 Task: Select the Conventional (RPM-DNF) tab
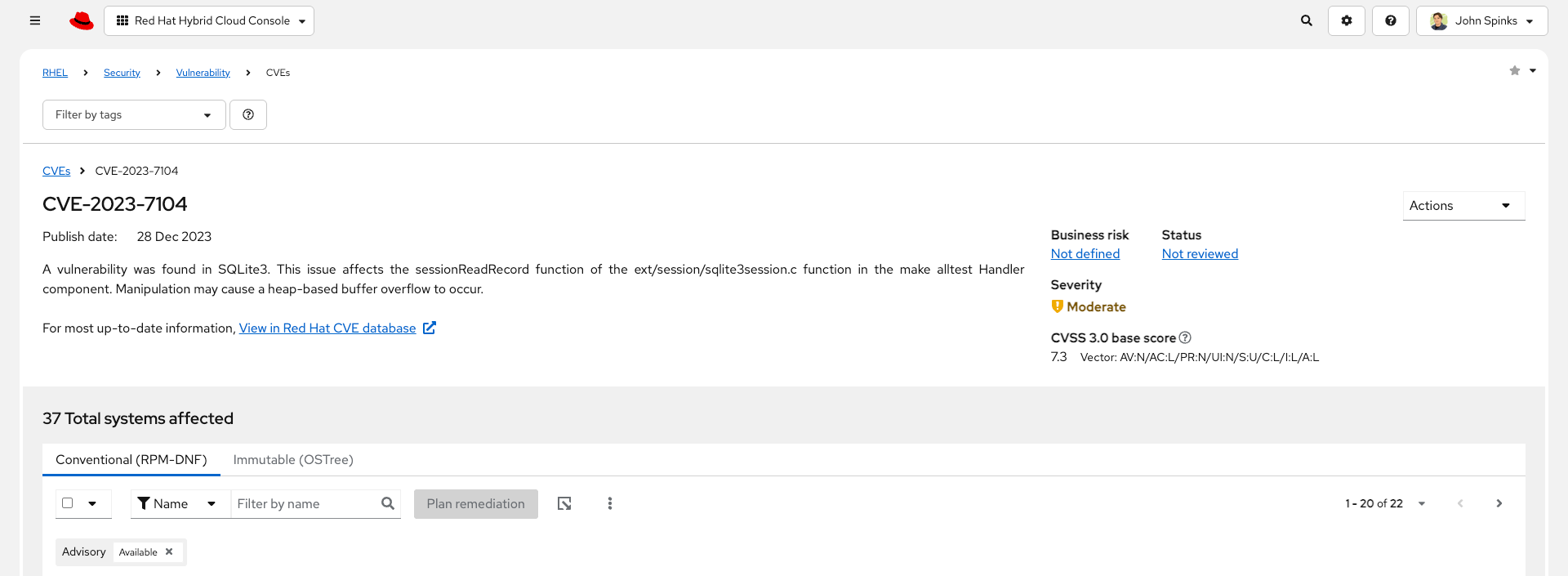pyautogui.click(x=131, y=460)
